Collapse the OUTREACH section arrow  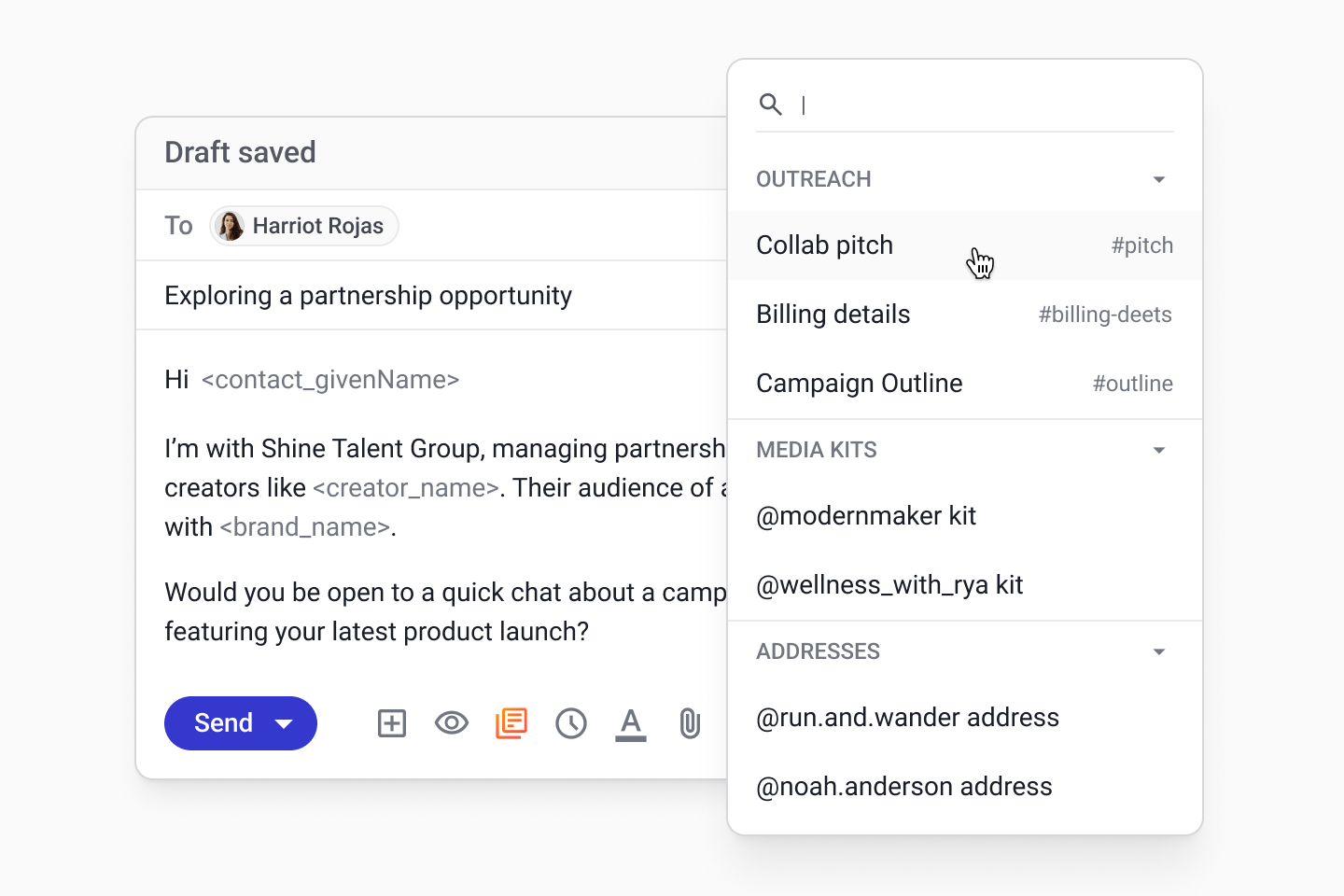click(1159, 179)
